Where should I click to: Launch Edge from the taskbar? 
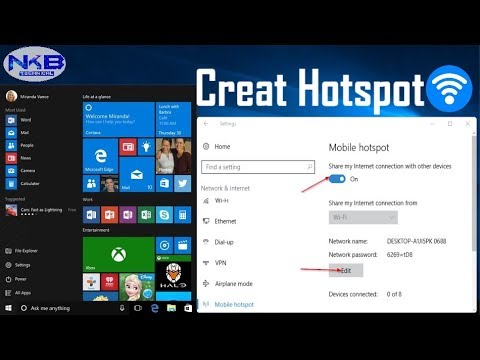[x=154, y=308]
